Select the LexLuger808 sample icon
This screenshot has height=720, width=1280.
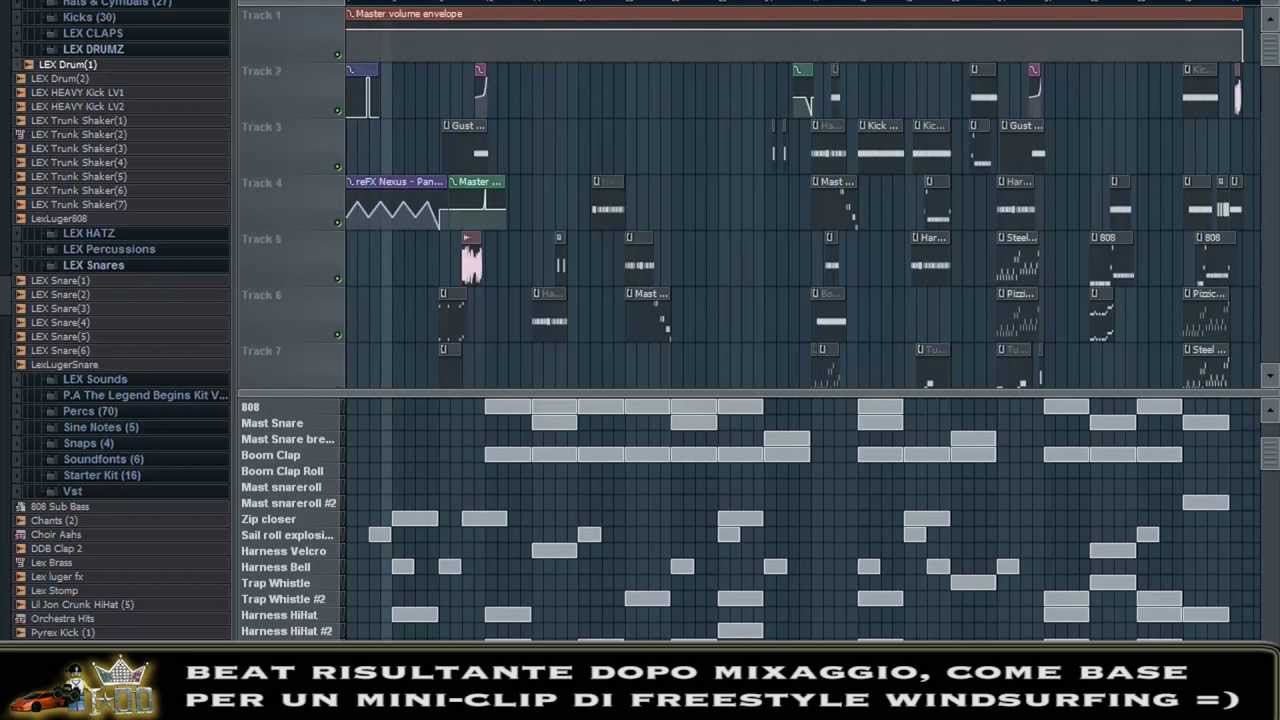tap(21, 219)
